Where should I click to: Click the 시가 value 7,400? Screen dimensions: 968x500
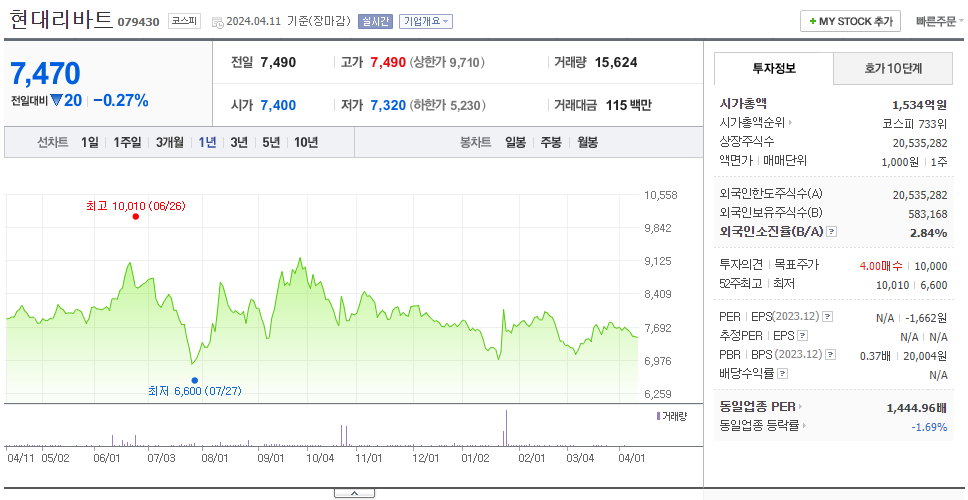click(278, 106)
